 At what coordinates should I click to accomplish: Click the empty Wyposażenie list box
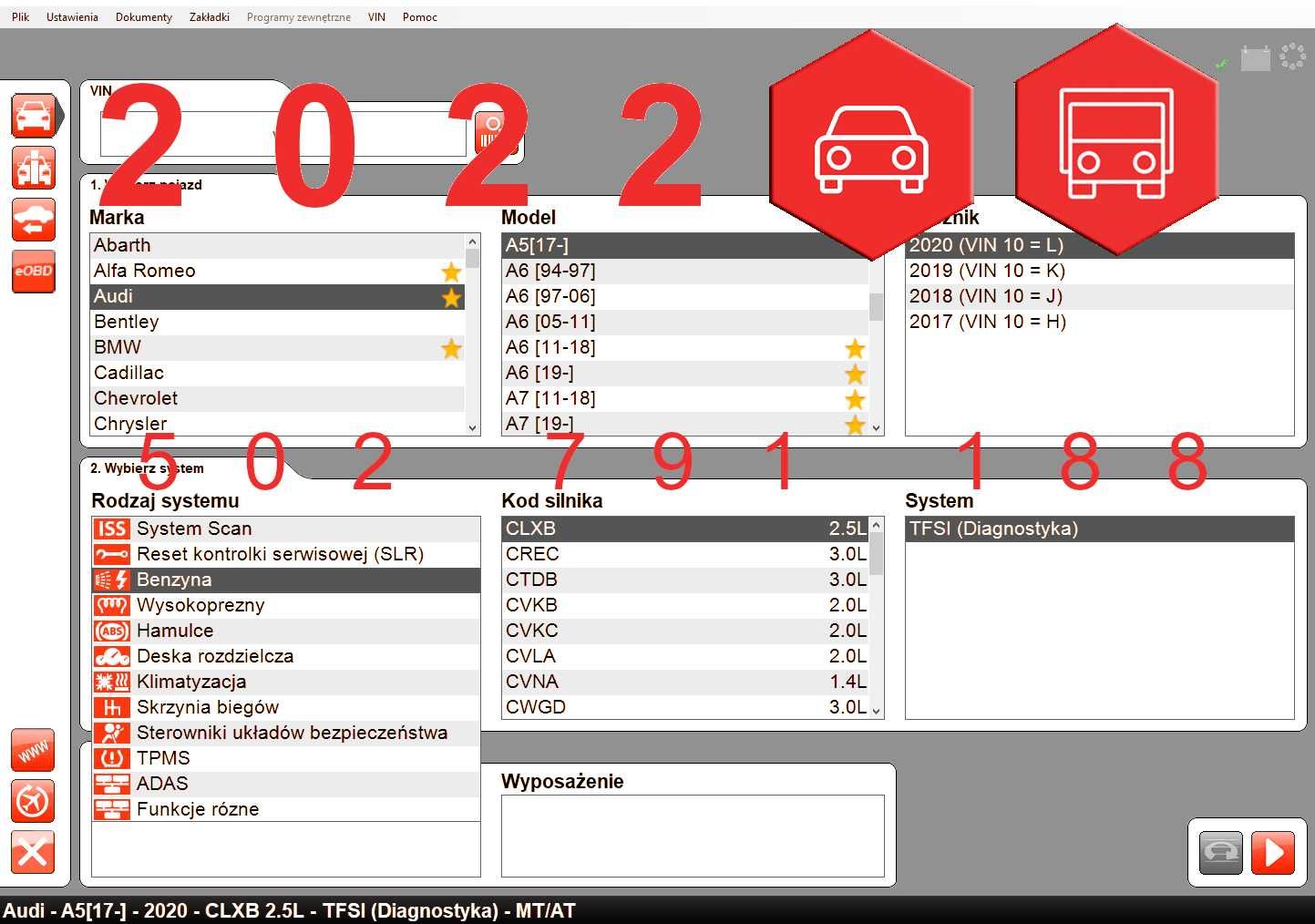693,836
